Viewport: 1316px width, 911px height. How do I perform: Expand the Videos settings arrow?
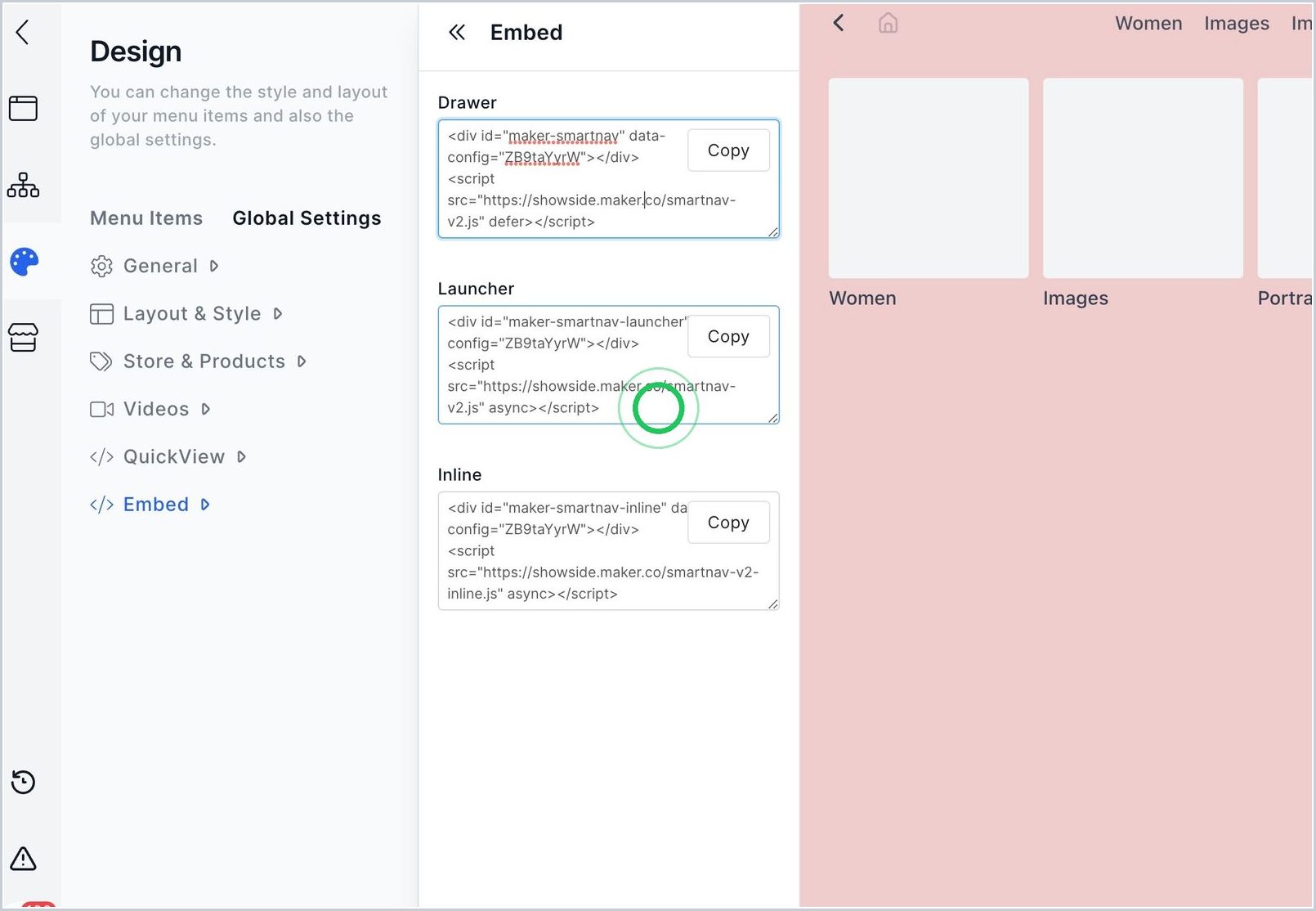click(x=206, y=409)
